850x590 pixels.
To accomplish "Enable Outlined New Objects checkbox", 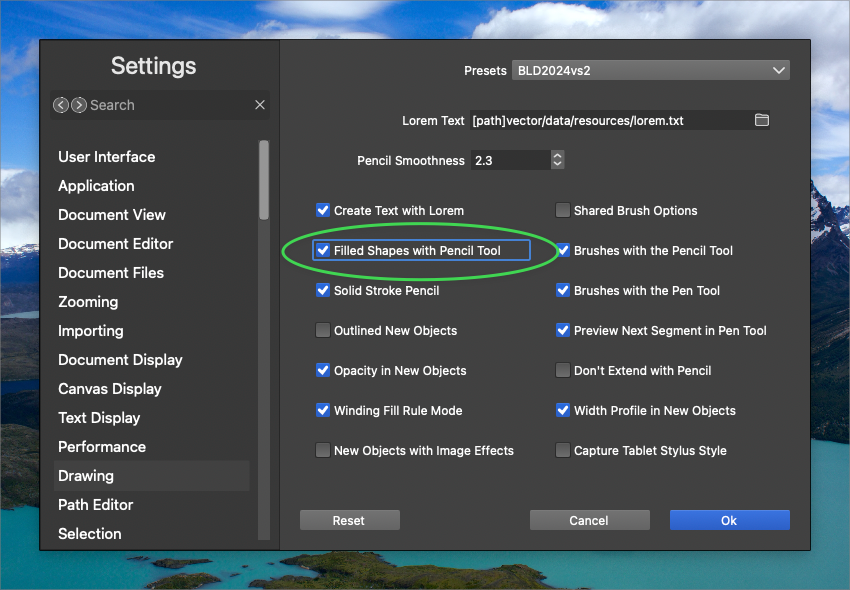I will [x=323, y=331].
